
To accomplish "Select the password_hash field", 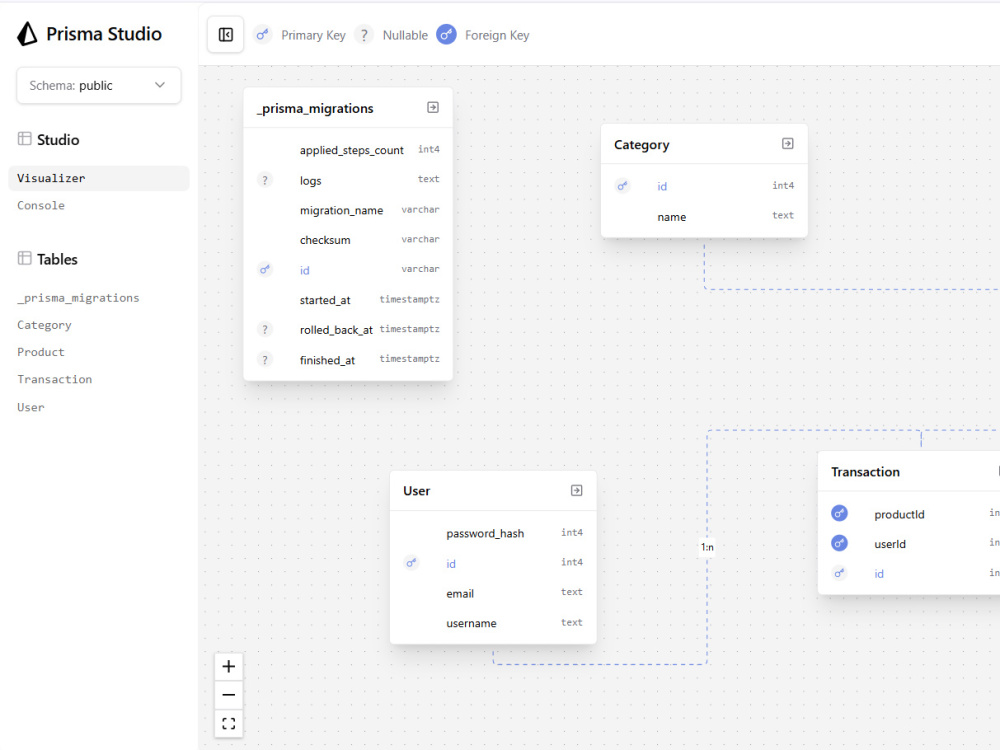I will (x=485, y=533).
